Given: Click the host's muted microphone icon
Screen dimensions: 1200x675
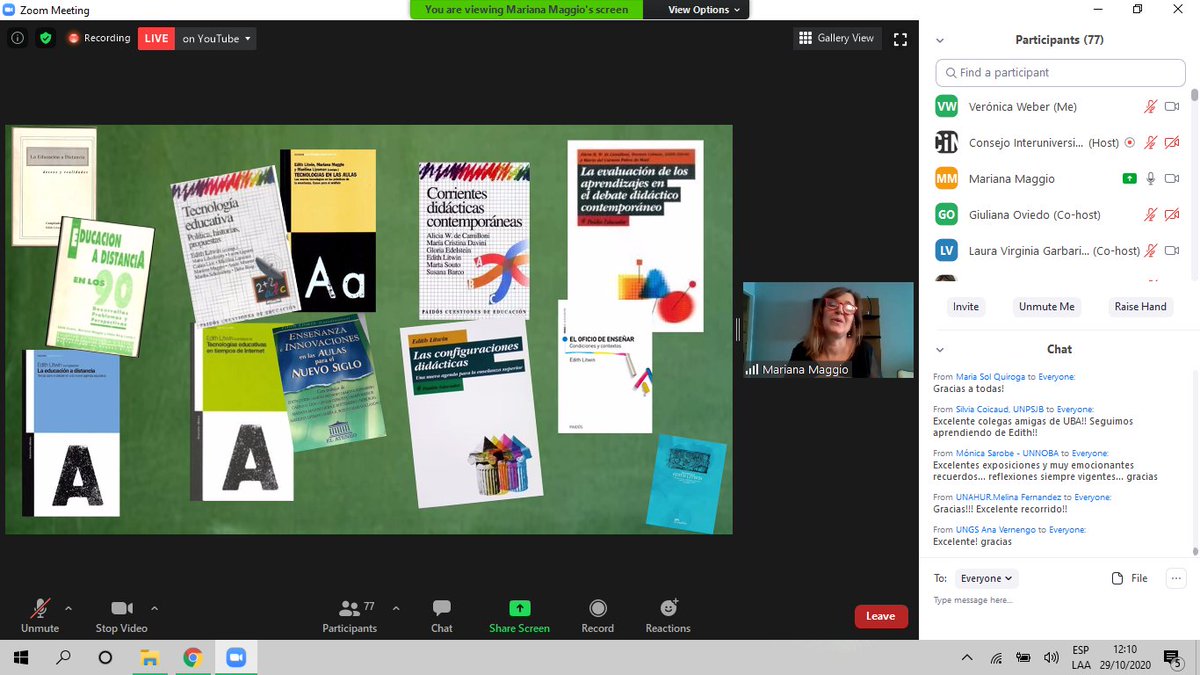Looking at the screenshot, I should pyautogui.click(x=1151, y=143).
